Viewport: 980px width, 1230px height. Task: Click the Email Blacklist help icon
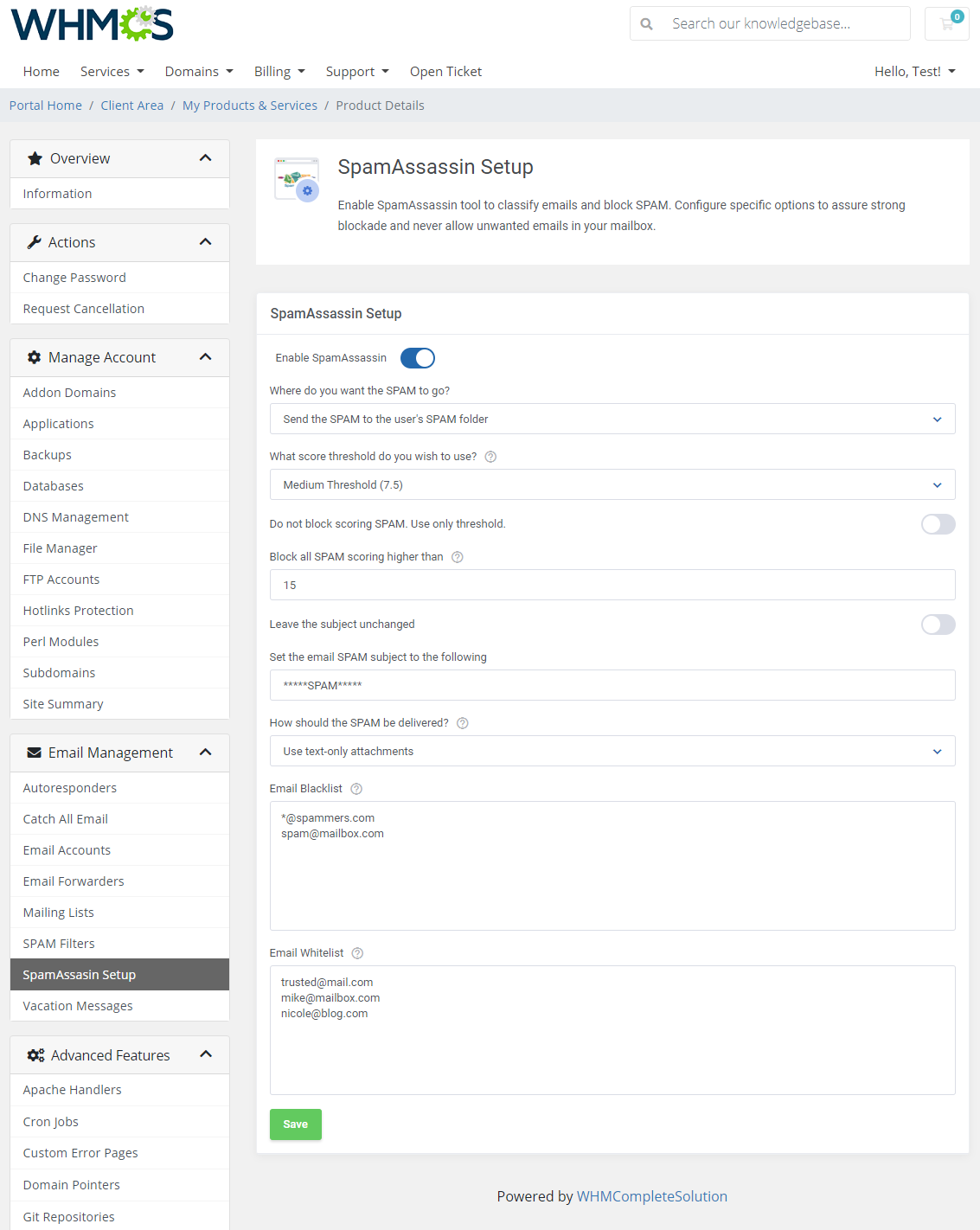point(356,789)
